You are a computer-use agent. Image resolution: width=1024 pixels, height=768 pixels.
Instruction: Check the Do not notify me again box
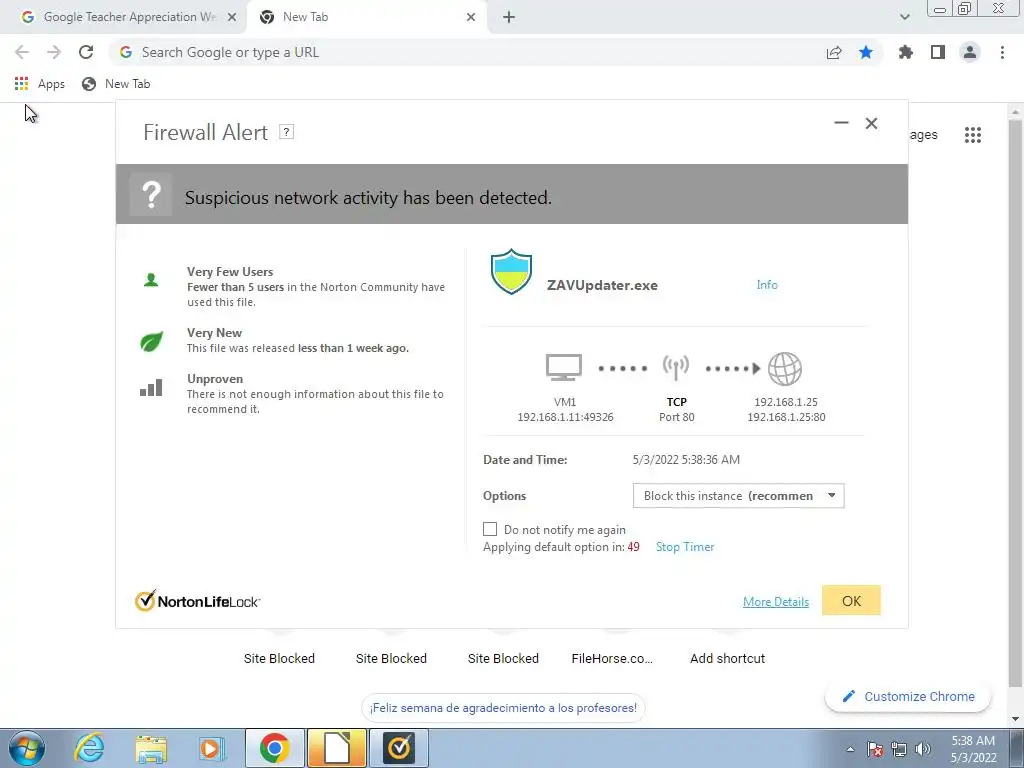pos(490,529)
